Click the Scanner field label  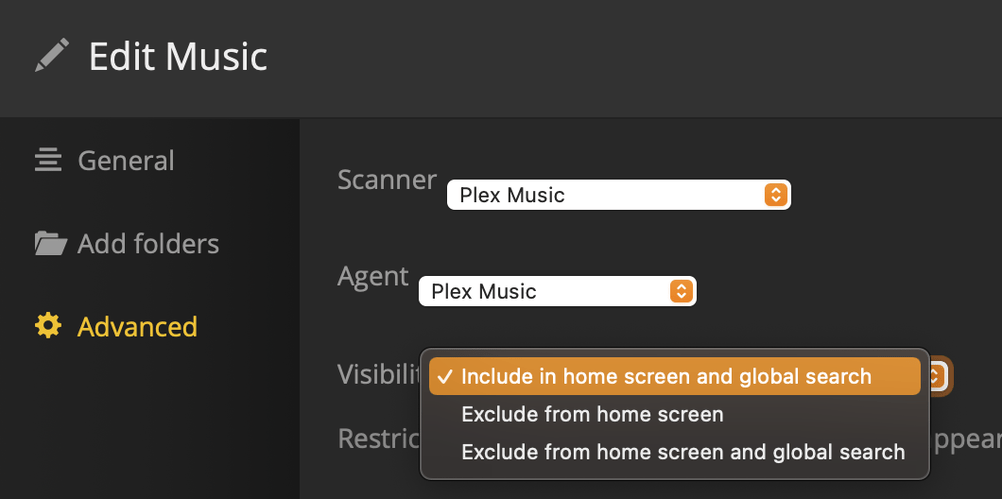pyautogui.click(x=387, y=180)
